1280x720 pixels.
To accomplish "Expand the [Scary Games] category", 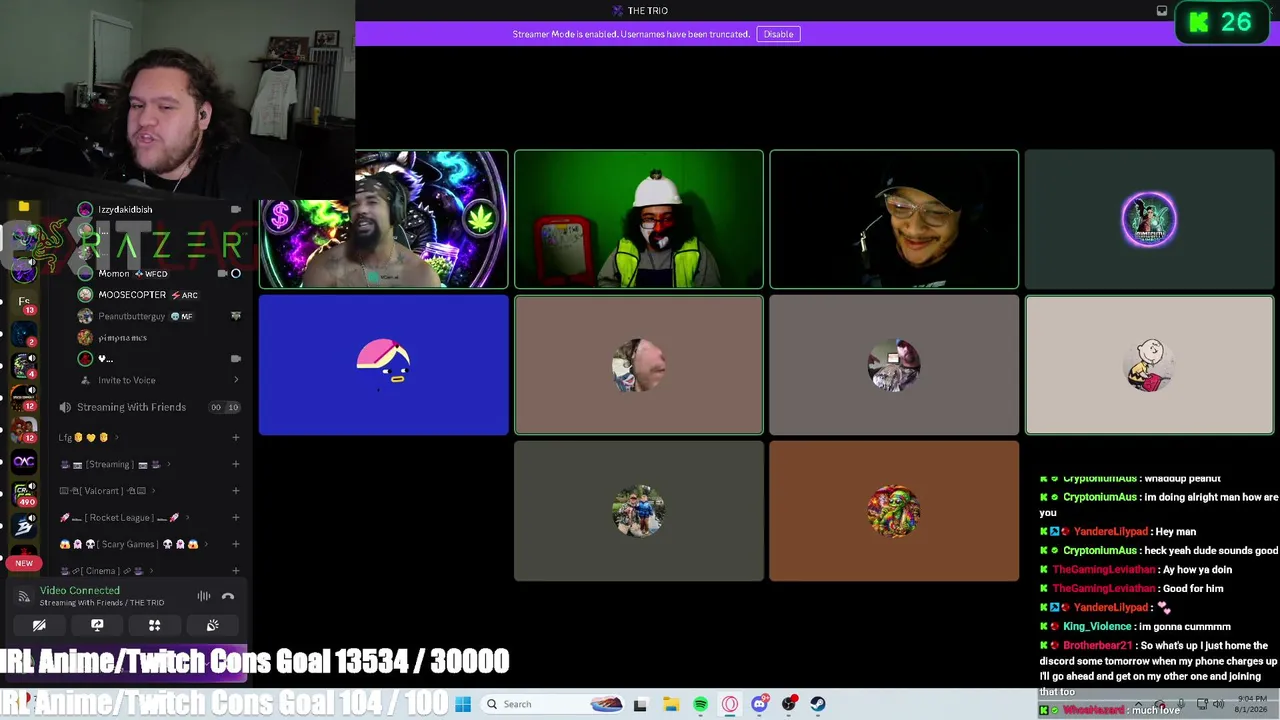I will pos(132,544).
